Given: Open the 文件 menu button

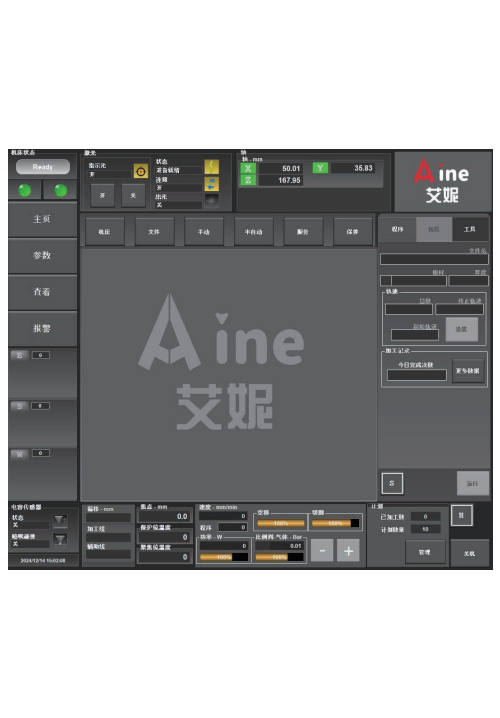Looking at the screenshot, I should [x=154, y=232].
